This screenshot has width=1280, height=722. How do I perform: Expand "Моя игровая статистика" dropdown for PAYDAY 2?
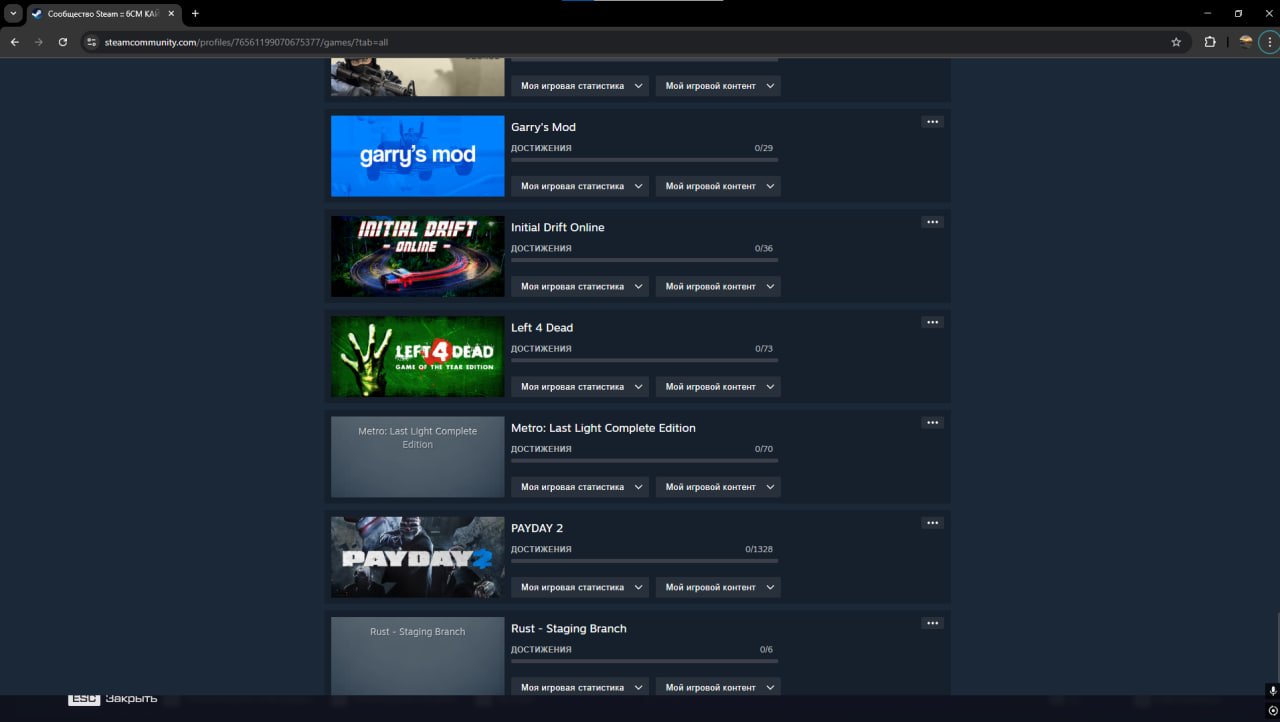pos(580,587)
